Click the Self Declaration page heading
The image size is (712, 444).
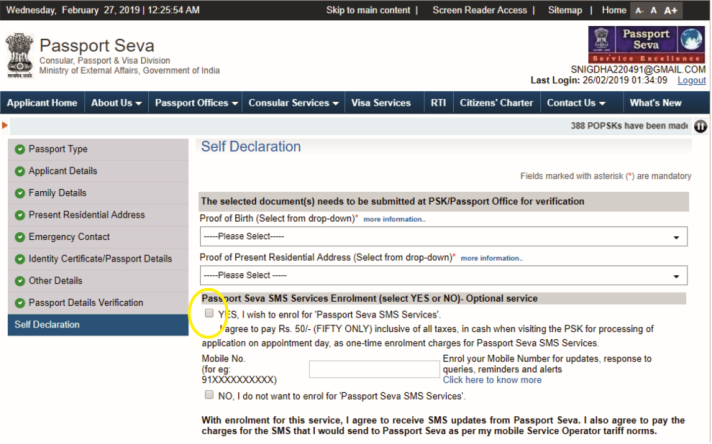click(x=251, y=147)
